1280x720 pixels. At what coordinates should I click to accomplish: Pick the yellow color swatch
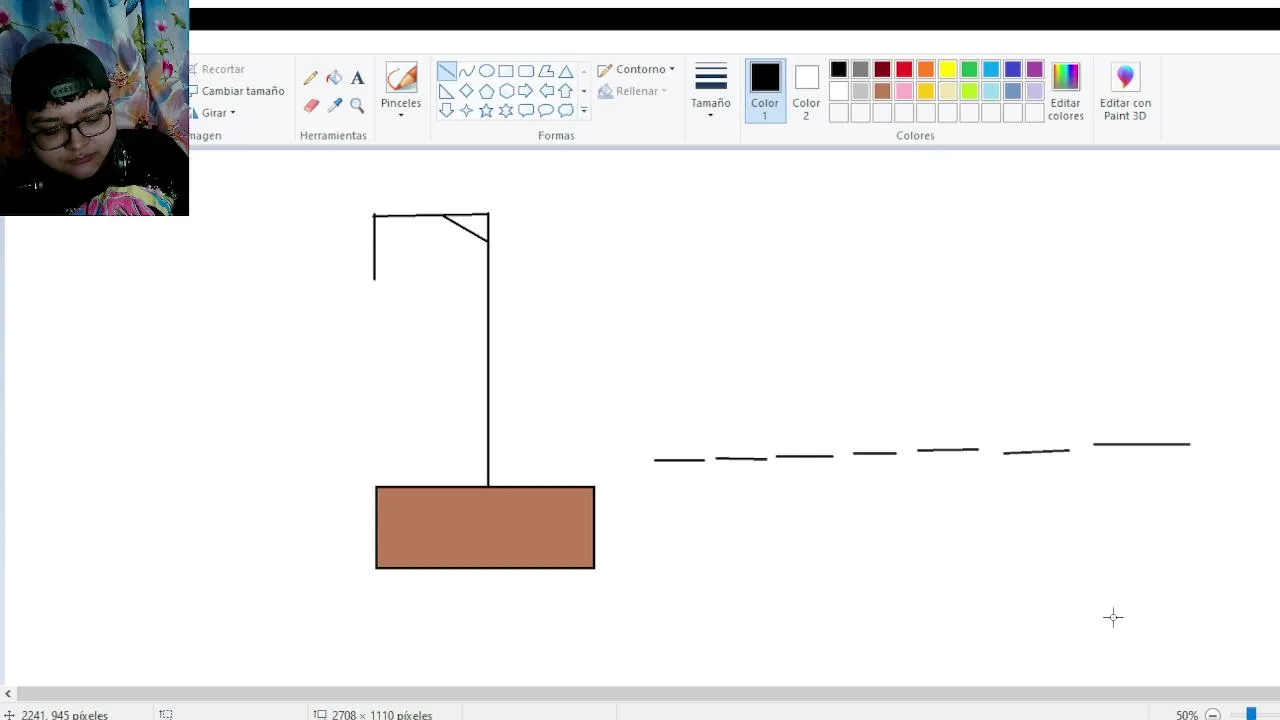[x=948, y=69]
